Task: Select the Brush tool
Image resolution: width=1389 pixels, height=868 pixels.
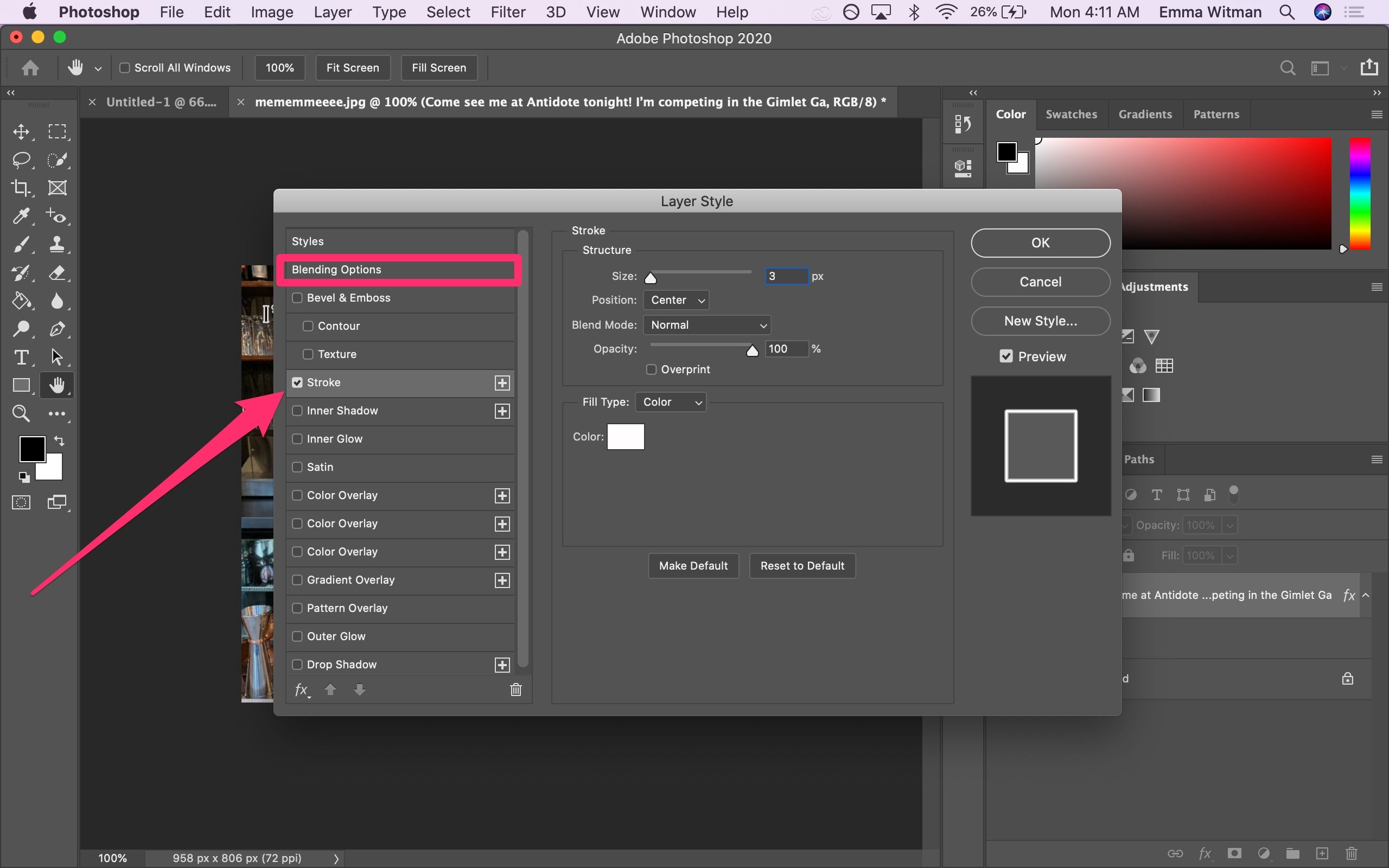Action: (21, 245)
